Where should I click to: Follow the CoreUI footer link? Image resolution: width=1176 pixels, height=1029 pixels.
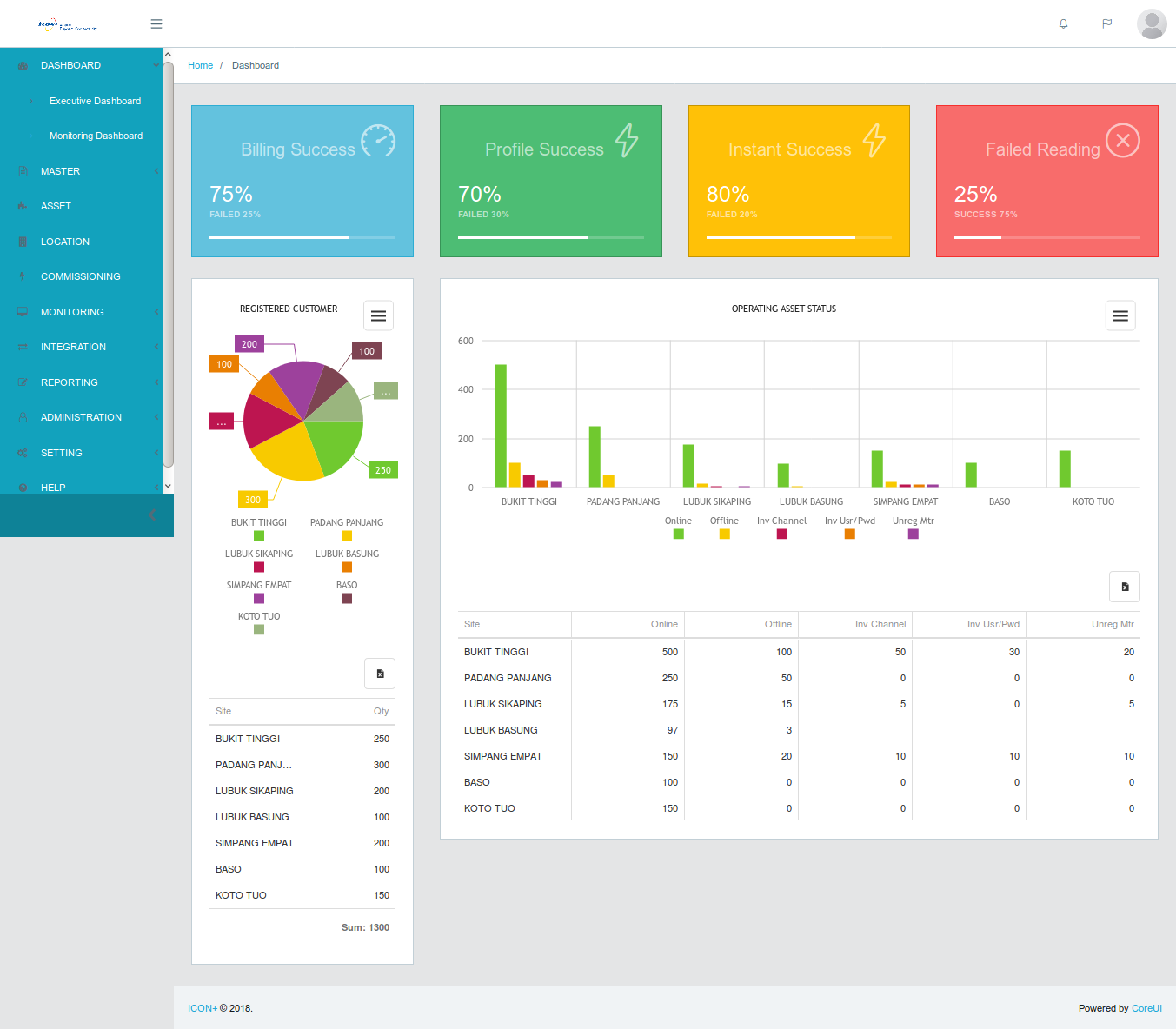(x=1146, y=1008)
